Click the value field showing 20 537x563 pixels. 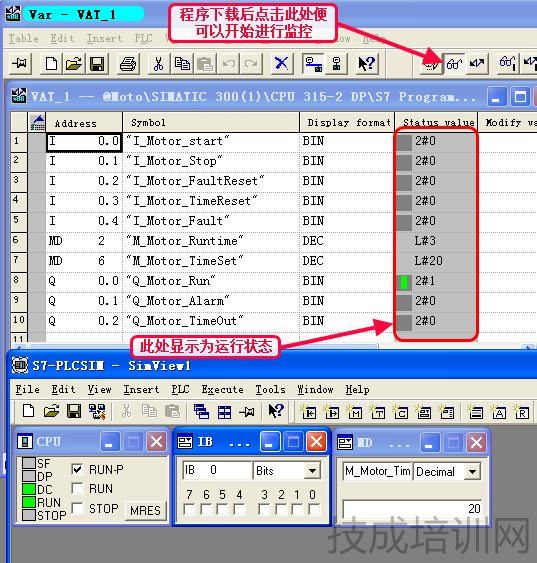pos(412,508)
